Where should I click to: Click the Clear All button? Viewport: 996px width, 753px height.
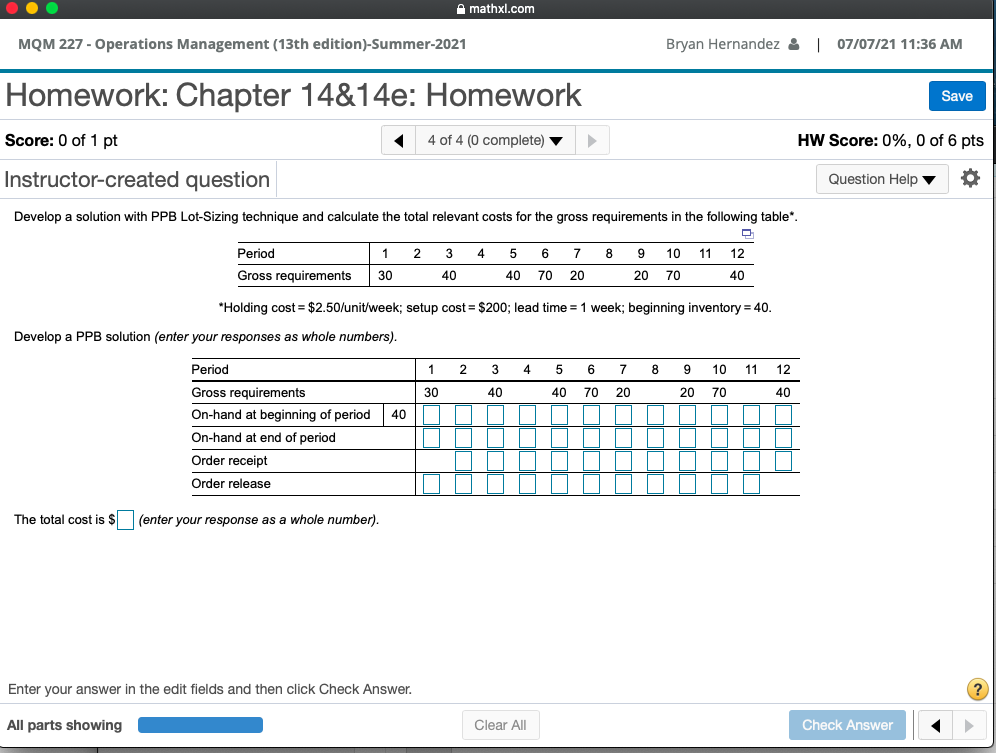click(x=500, y=725)
